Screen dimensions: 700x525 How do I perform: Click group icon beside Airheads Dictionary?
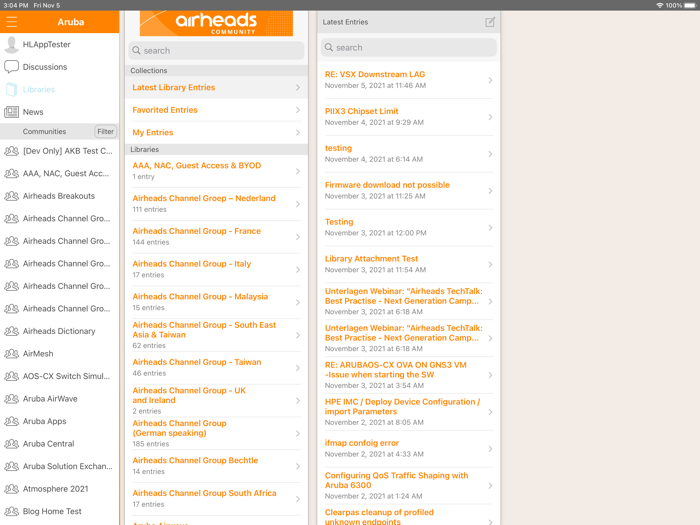[x=12, y=331]
